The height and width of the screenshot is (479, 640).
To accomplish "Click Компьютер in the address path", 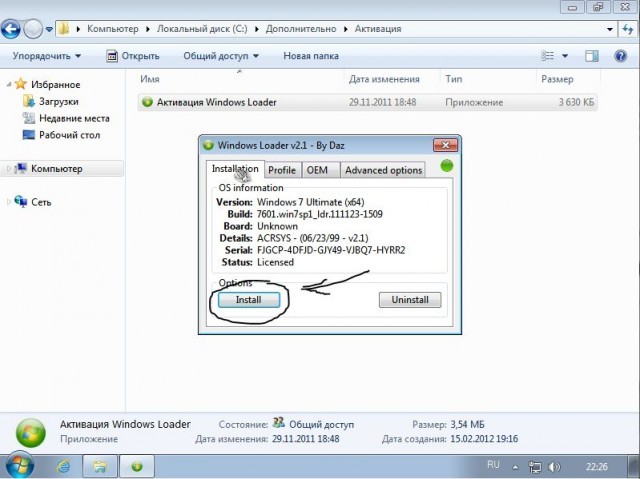I will point(113,29).
